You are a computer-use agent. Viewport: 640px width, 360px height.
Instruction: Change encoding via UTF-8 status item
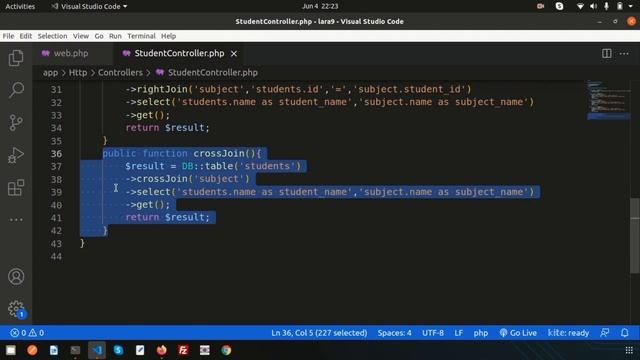(433, 333)
